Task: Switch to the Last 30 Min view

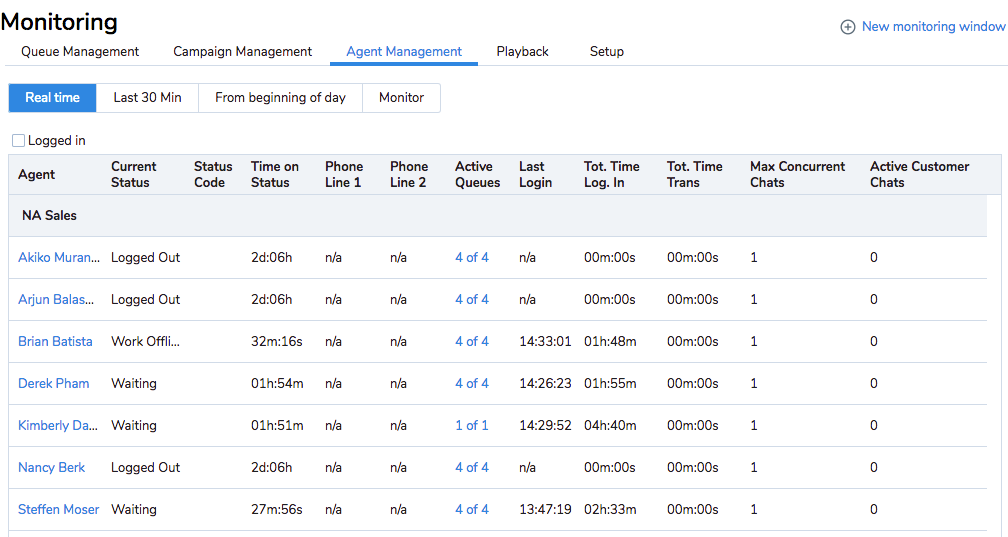Action: [x=147, y=98]
